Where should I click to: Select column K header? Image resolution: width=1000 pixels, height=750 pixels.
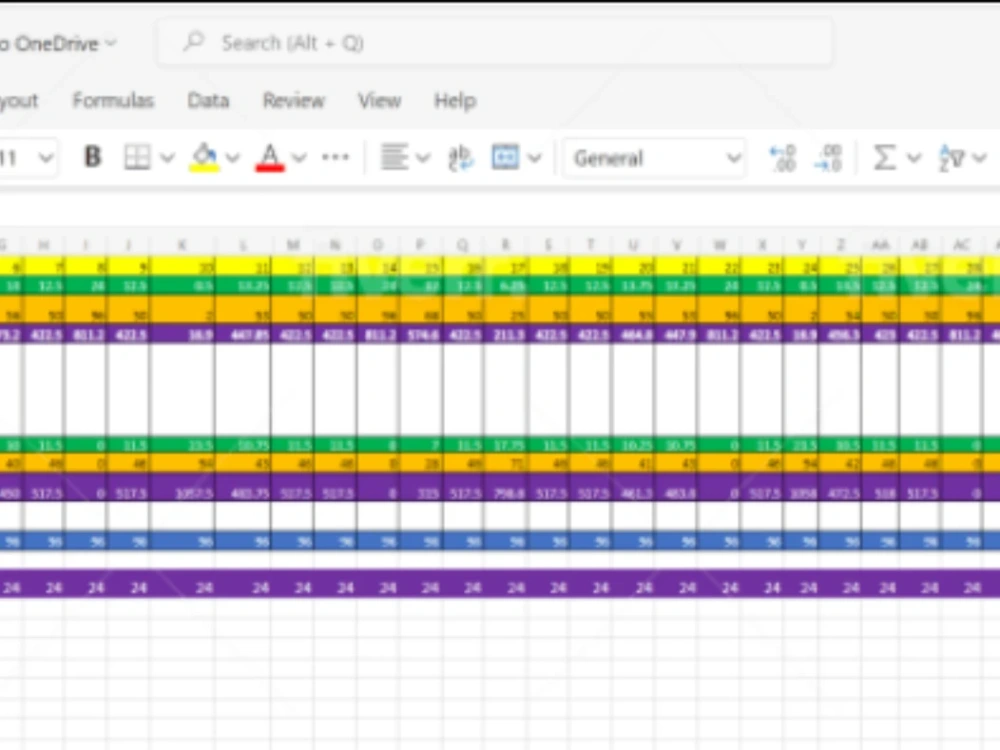point(182,245)
